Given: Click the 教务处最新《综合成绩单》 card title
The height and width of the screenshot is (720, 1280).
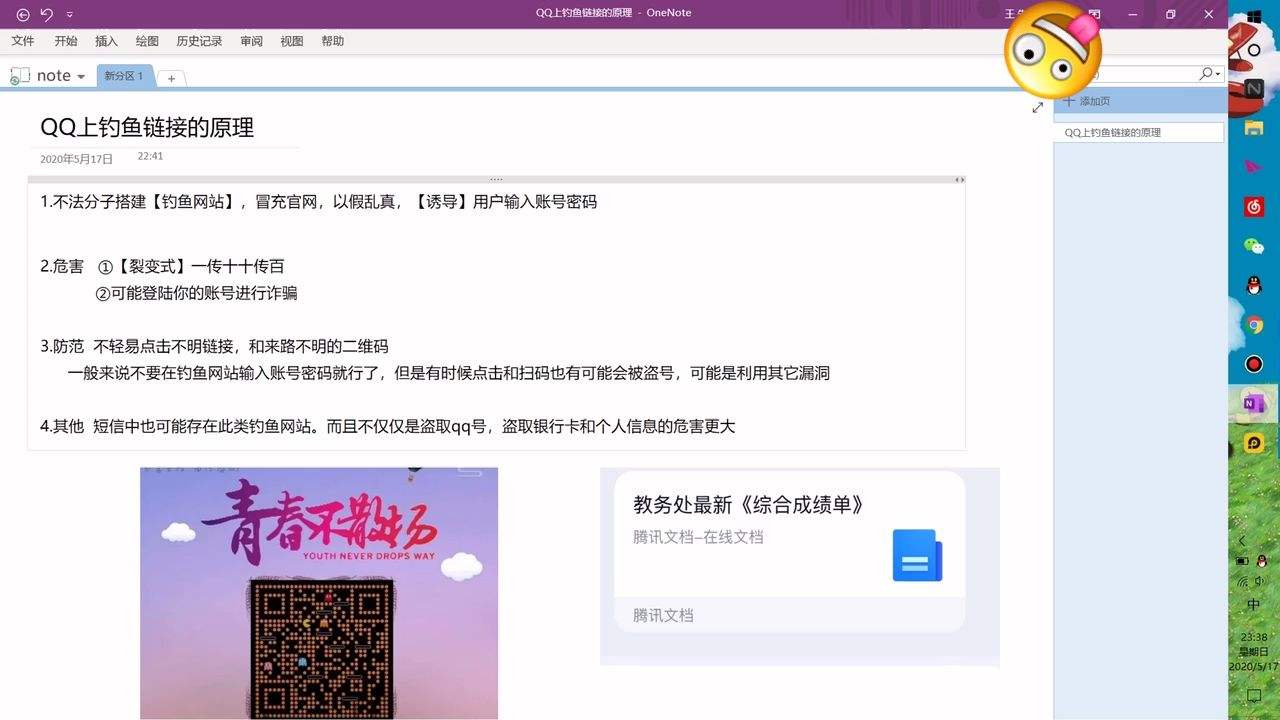Looking at the screenshot, I should [x=748, y=505].
